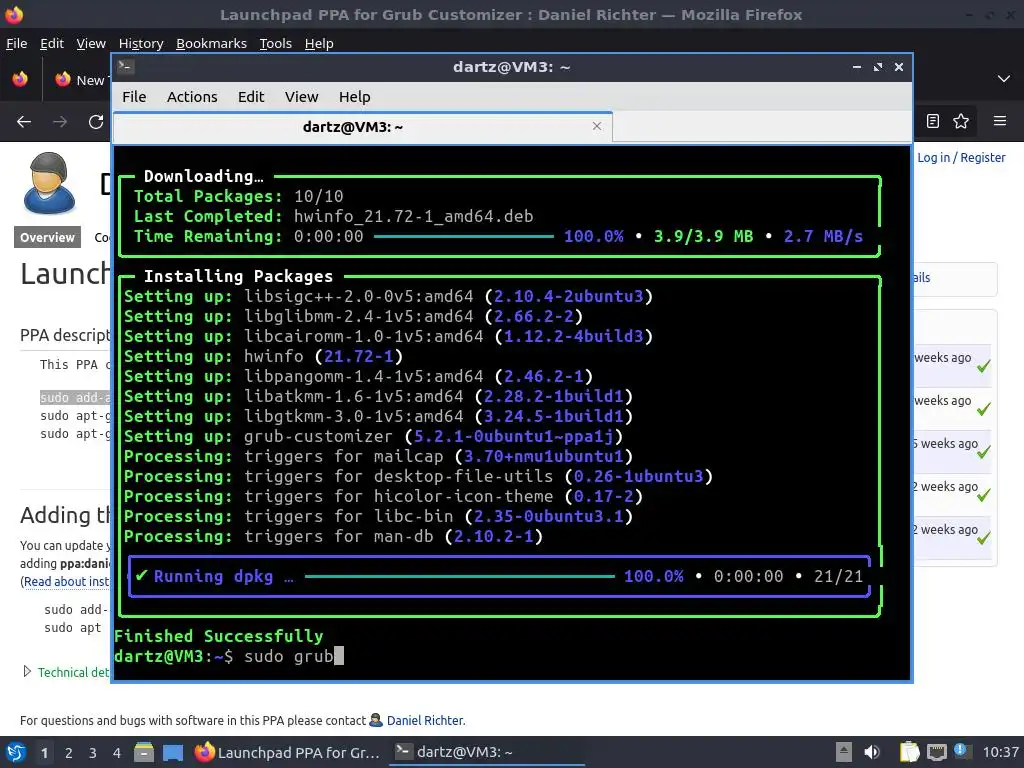
Task: Click the 'sudo add-a' highlighted command text
Action: click(75, 398)
